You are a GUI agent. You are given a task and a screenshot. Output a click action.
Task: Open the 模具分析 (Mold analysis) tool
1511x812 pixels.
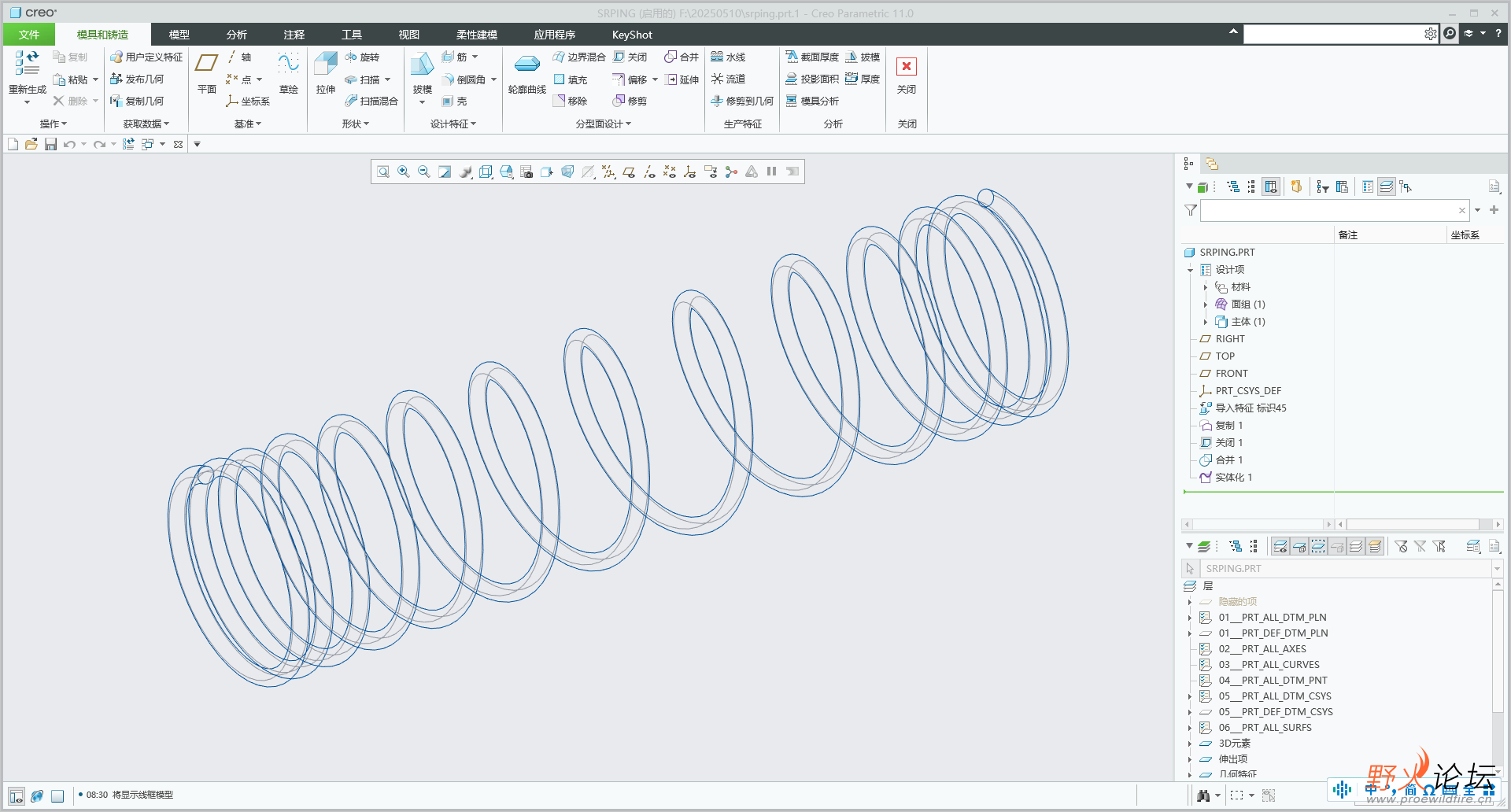click(x=812, y=101)
